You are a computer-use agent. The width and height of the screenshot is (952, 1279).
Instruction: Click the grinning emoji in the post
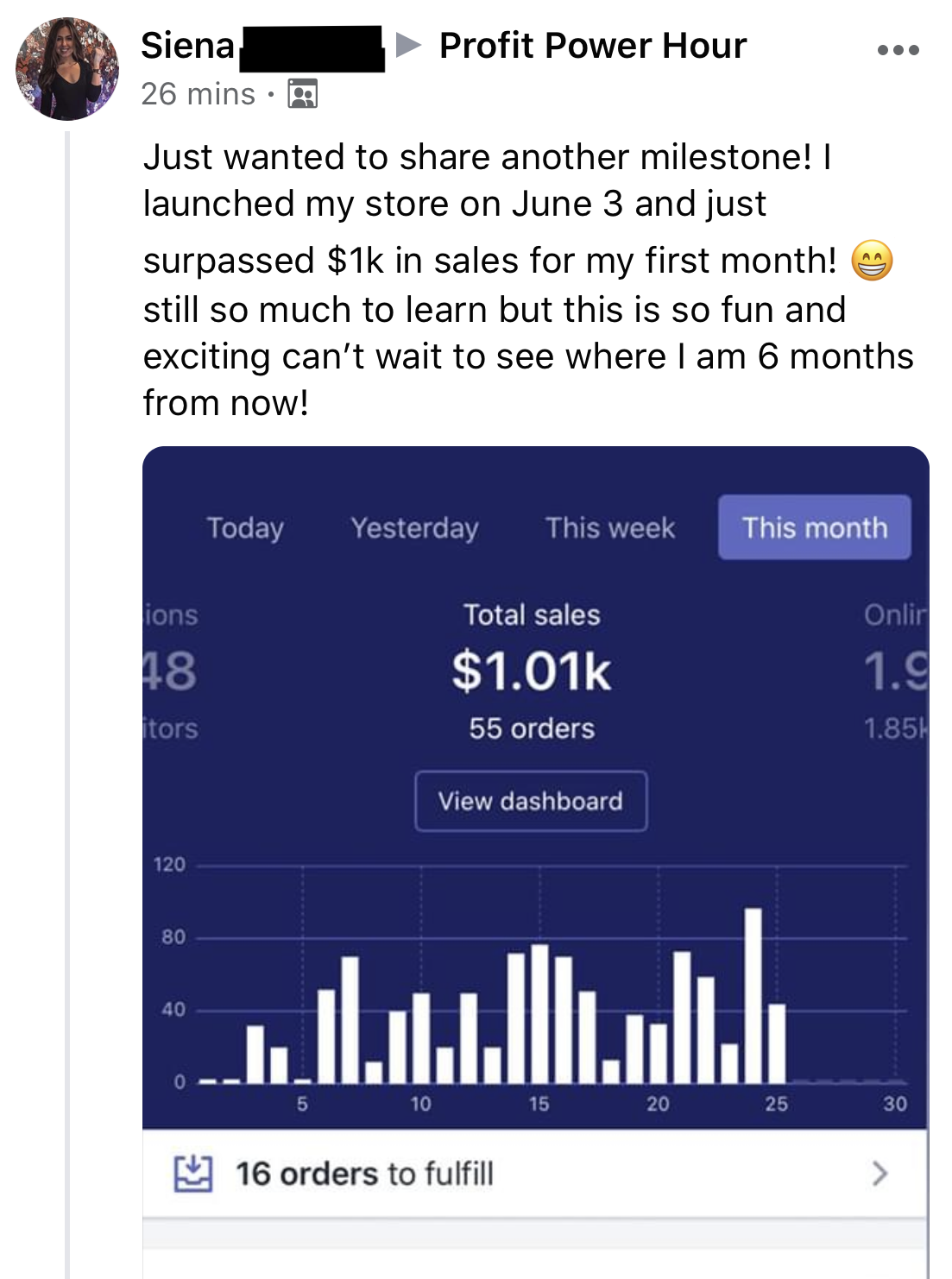coord(872,261)
